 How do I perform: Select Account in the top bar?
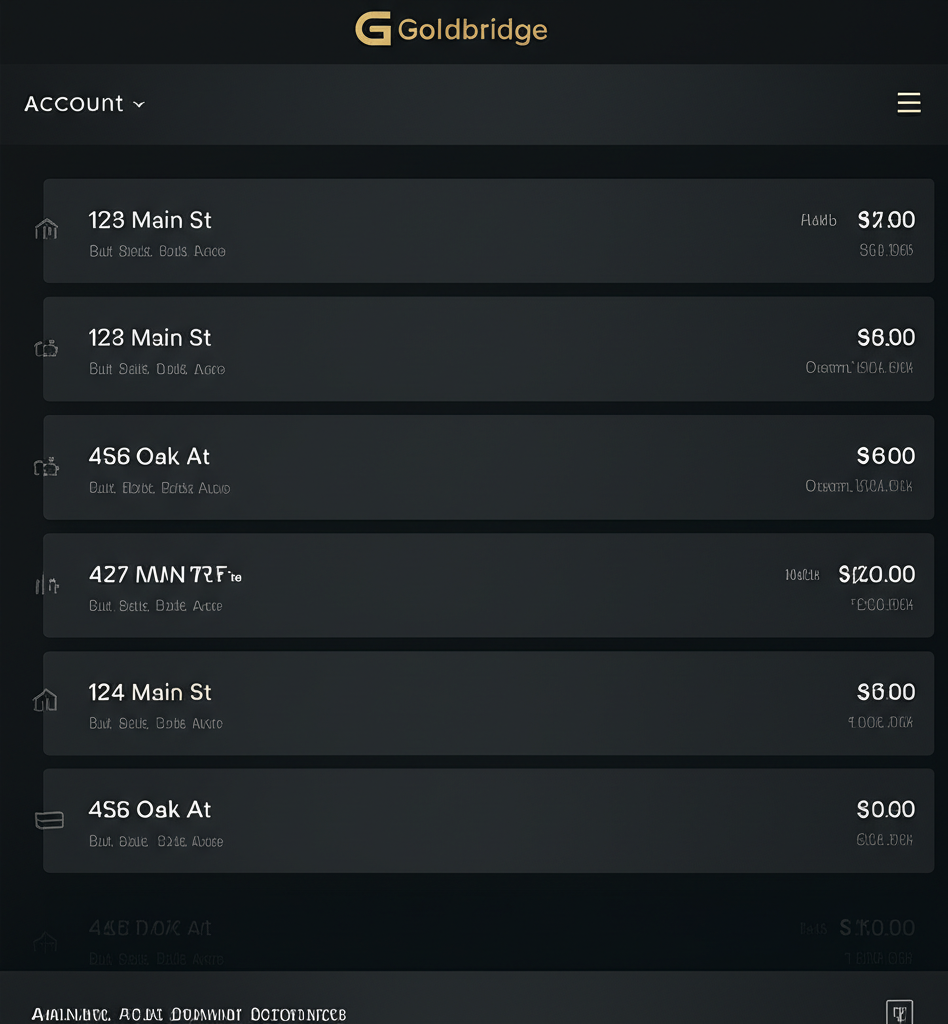tap(74, 103)
